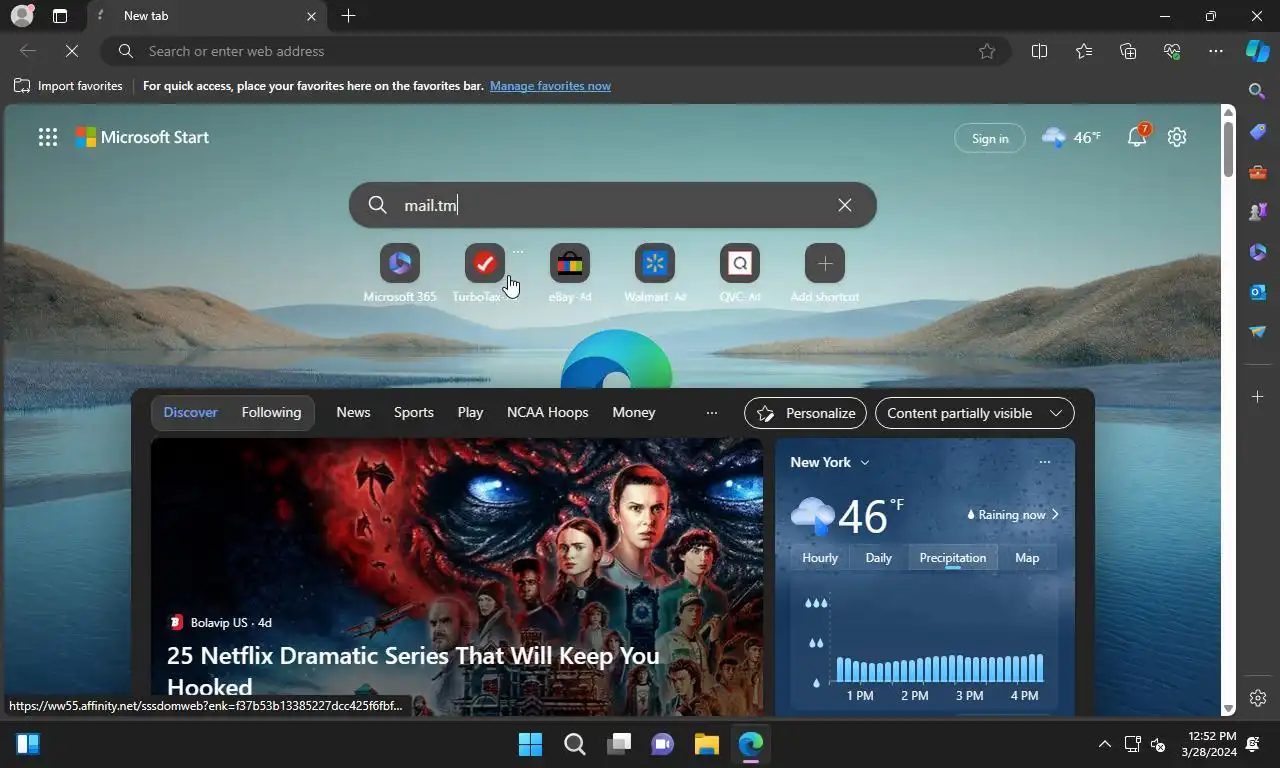Open the 25 Netflix Dramatic Series article
This screenshot has width=1280, height=768.
pos(413,671)
